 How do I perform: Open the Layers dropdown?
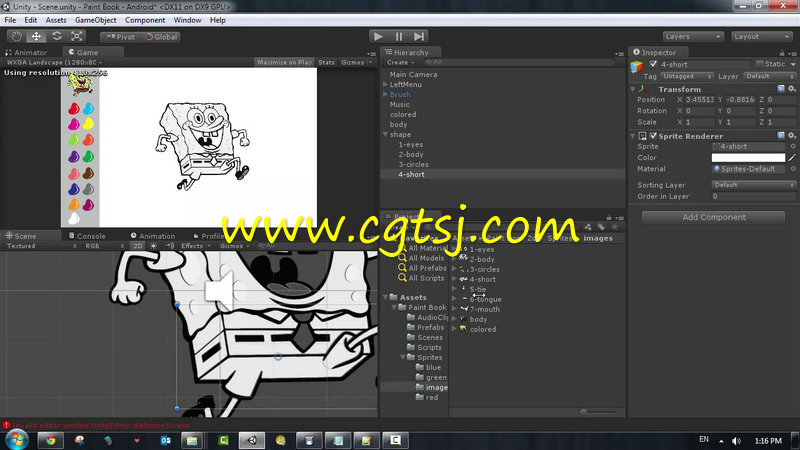pyautogui.click(x=693, y=37)
